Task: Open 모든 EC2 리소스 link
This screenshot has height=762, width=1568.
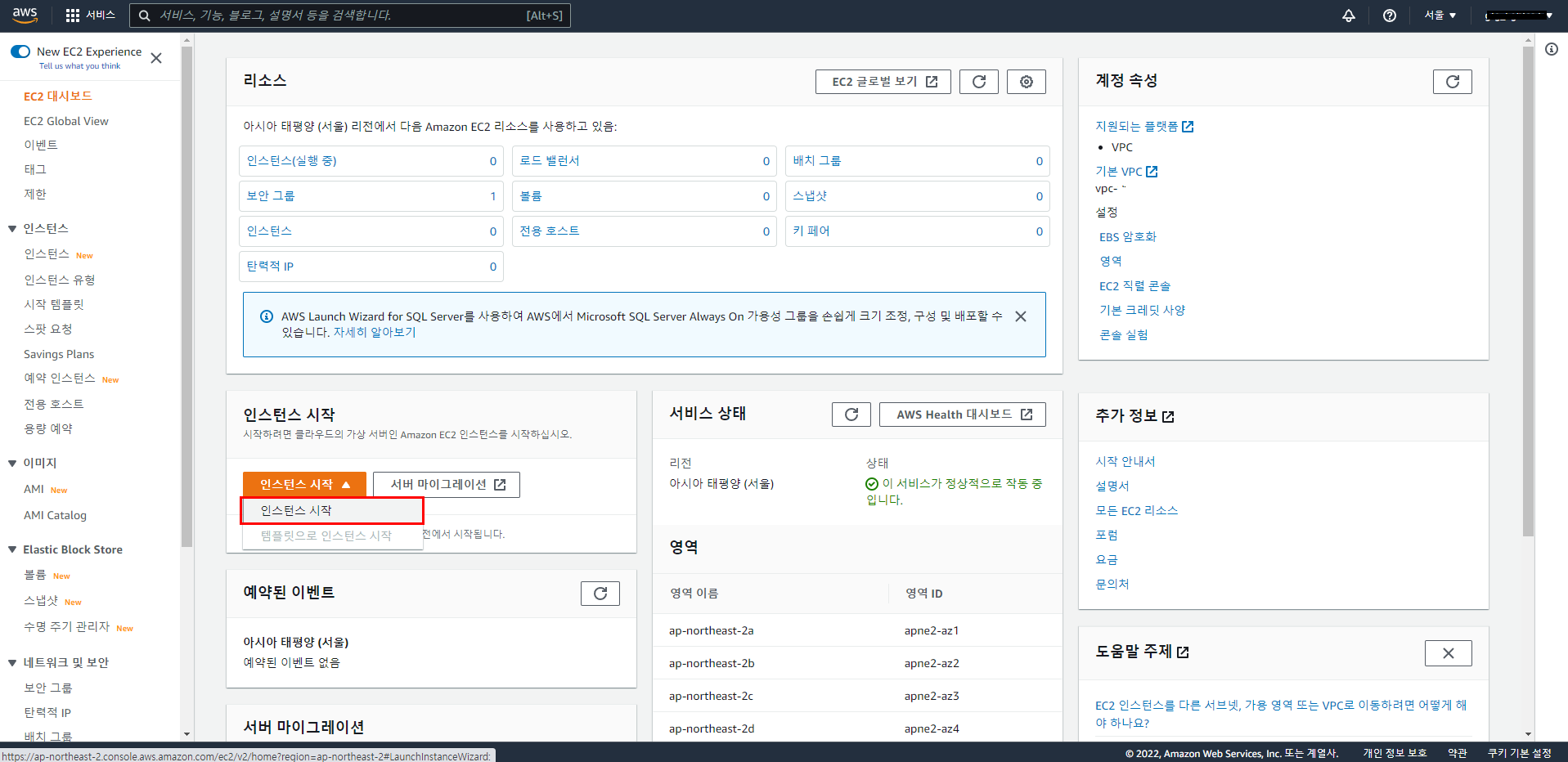Action: (x=1137, y=511)
